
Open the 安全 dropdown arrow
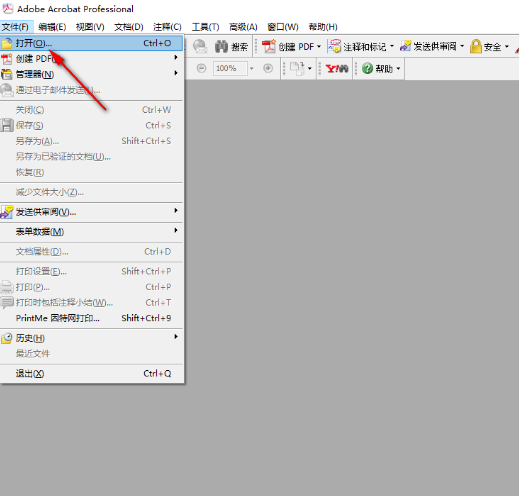point(507,46)
